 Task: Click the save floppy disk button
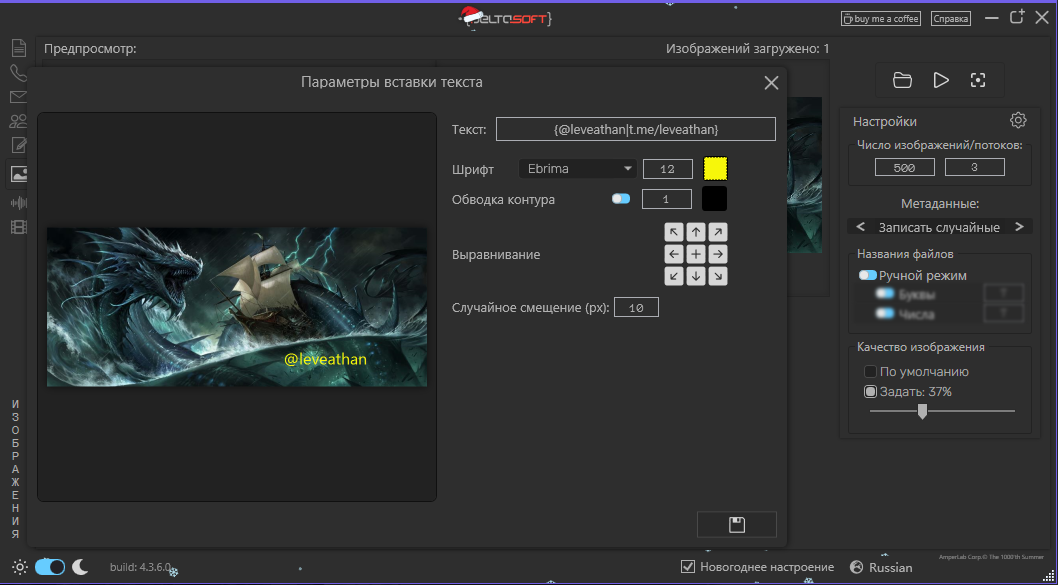click(x=737, y=525)
